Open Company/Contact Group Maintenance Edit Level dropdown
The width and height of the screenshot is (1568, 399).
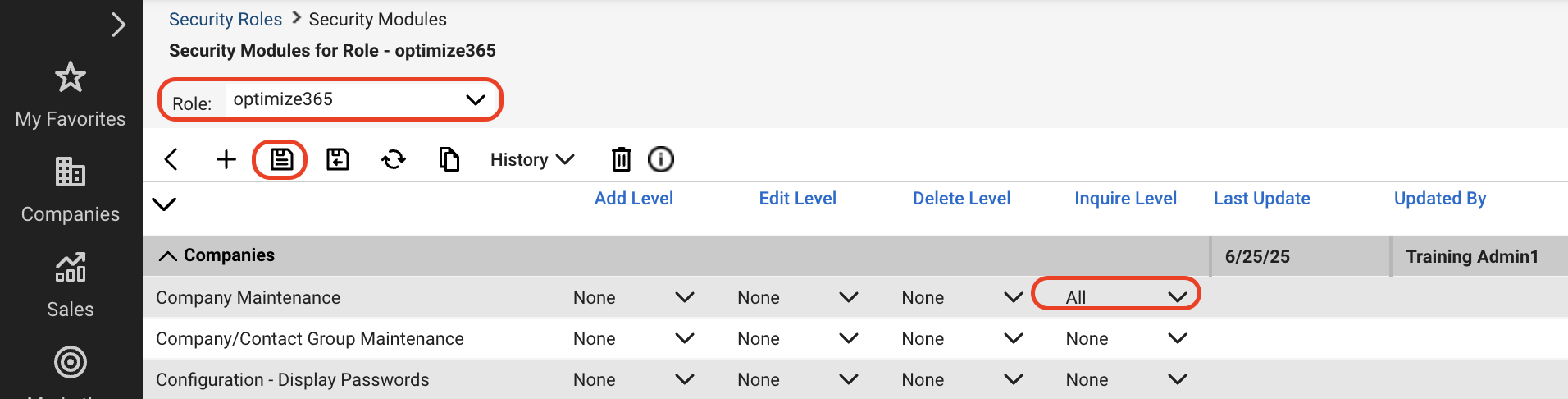[797, 338]
